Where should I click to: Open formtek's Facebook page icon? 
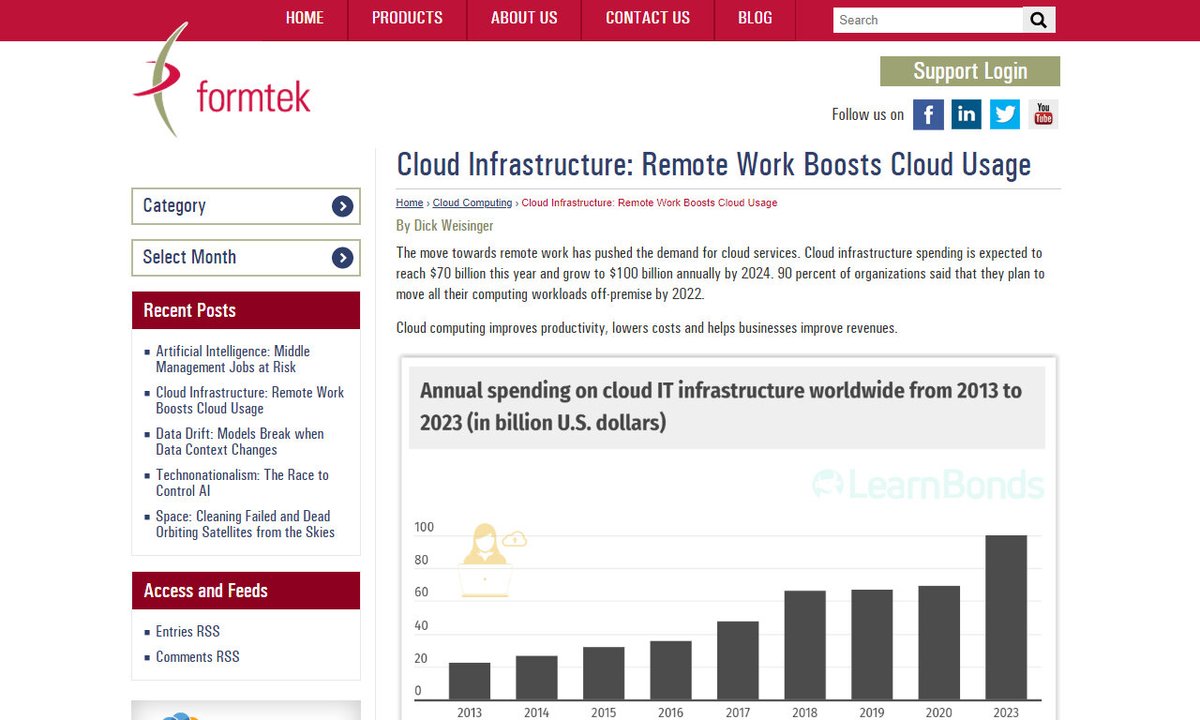point(928,114)
